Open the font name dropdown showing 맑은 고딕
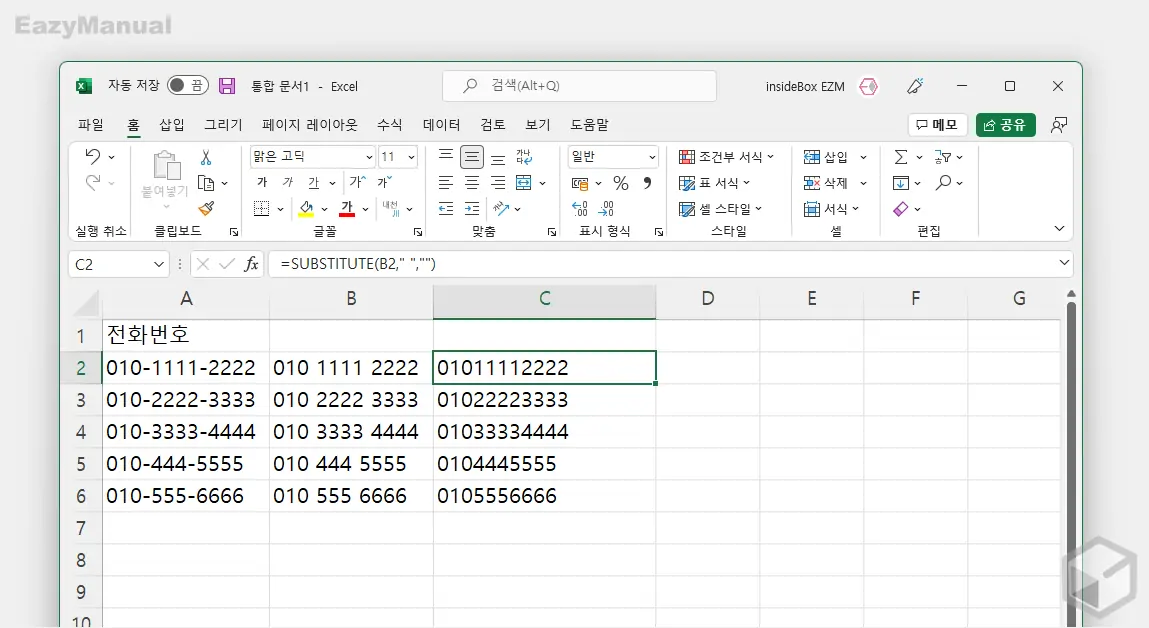This screenshot has height=628, width=1149. (x=311, y=156)
